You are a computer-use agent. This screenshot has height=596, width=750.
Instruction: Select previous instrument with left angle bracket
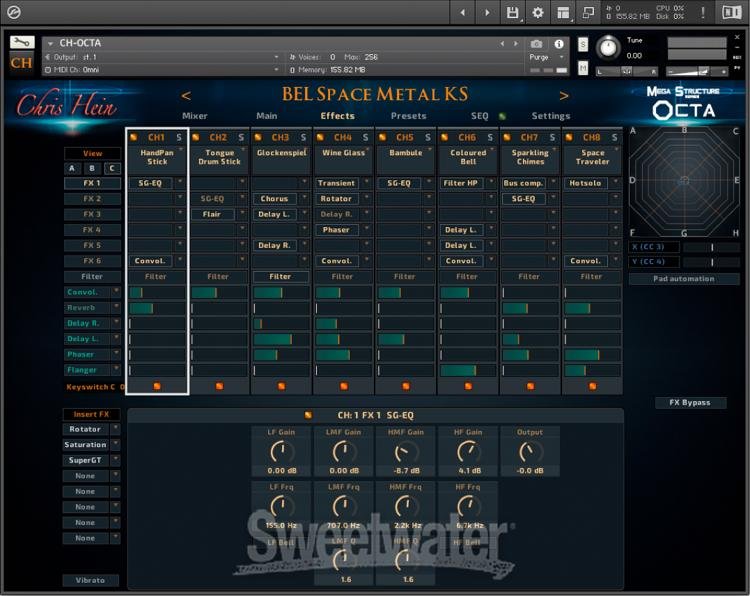(186, 95)
